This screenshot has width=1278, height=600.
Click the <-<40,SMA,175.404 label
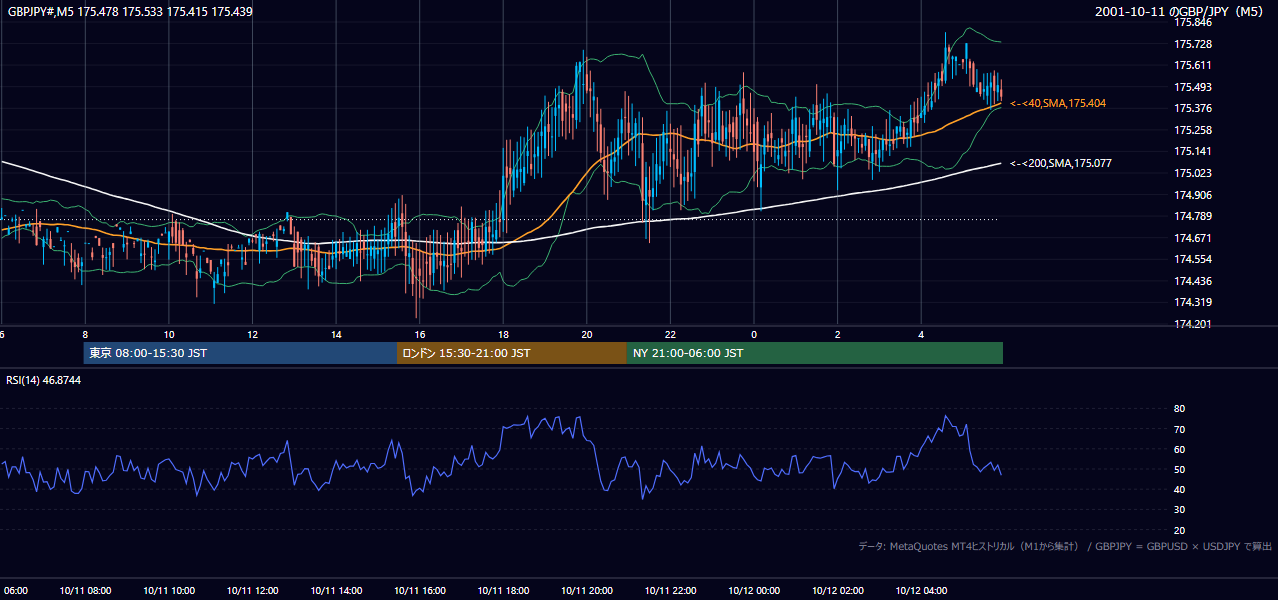(x=1058, y=103)
